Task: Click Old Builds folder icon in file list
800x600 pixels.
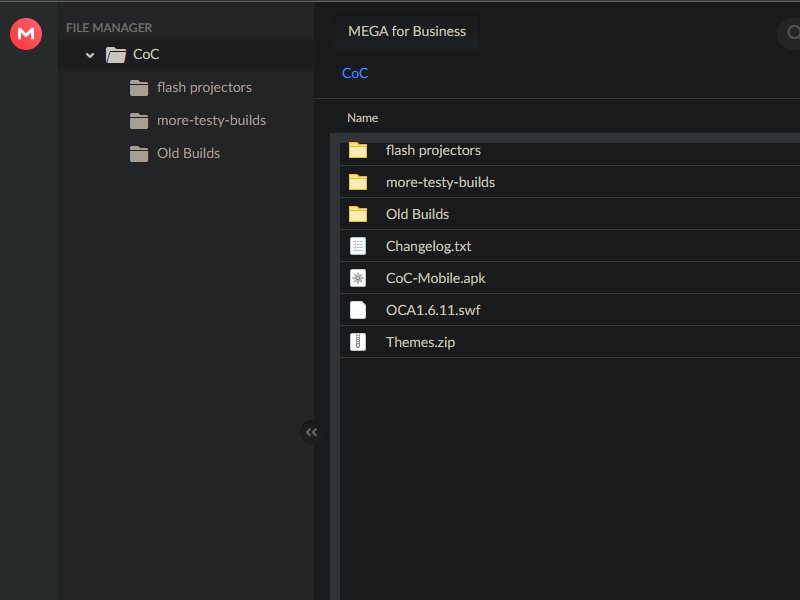Action: 358,214
